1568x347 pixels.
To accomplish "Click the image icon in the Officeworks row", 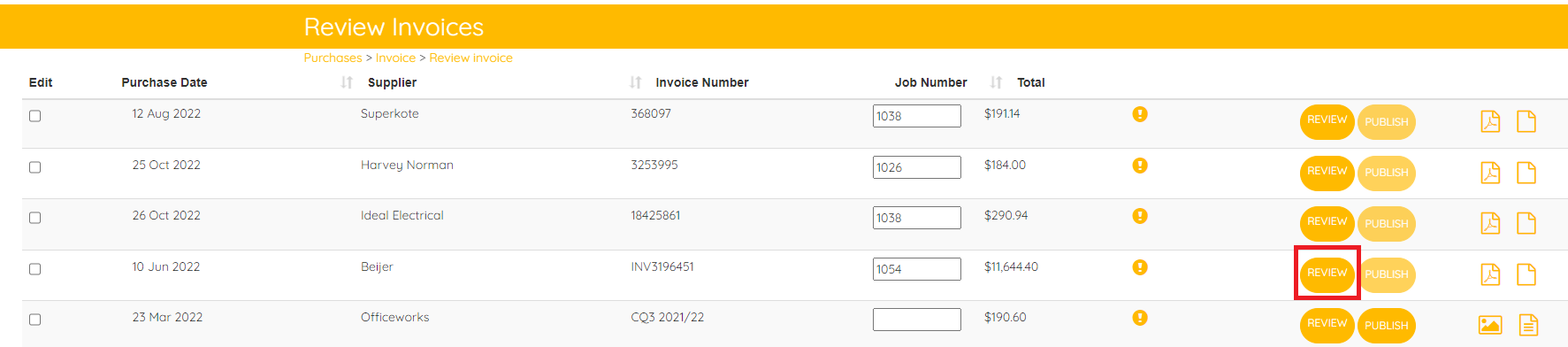I will click(x=1490, y=325).
